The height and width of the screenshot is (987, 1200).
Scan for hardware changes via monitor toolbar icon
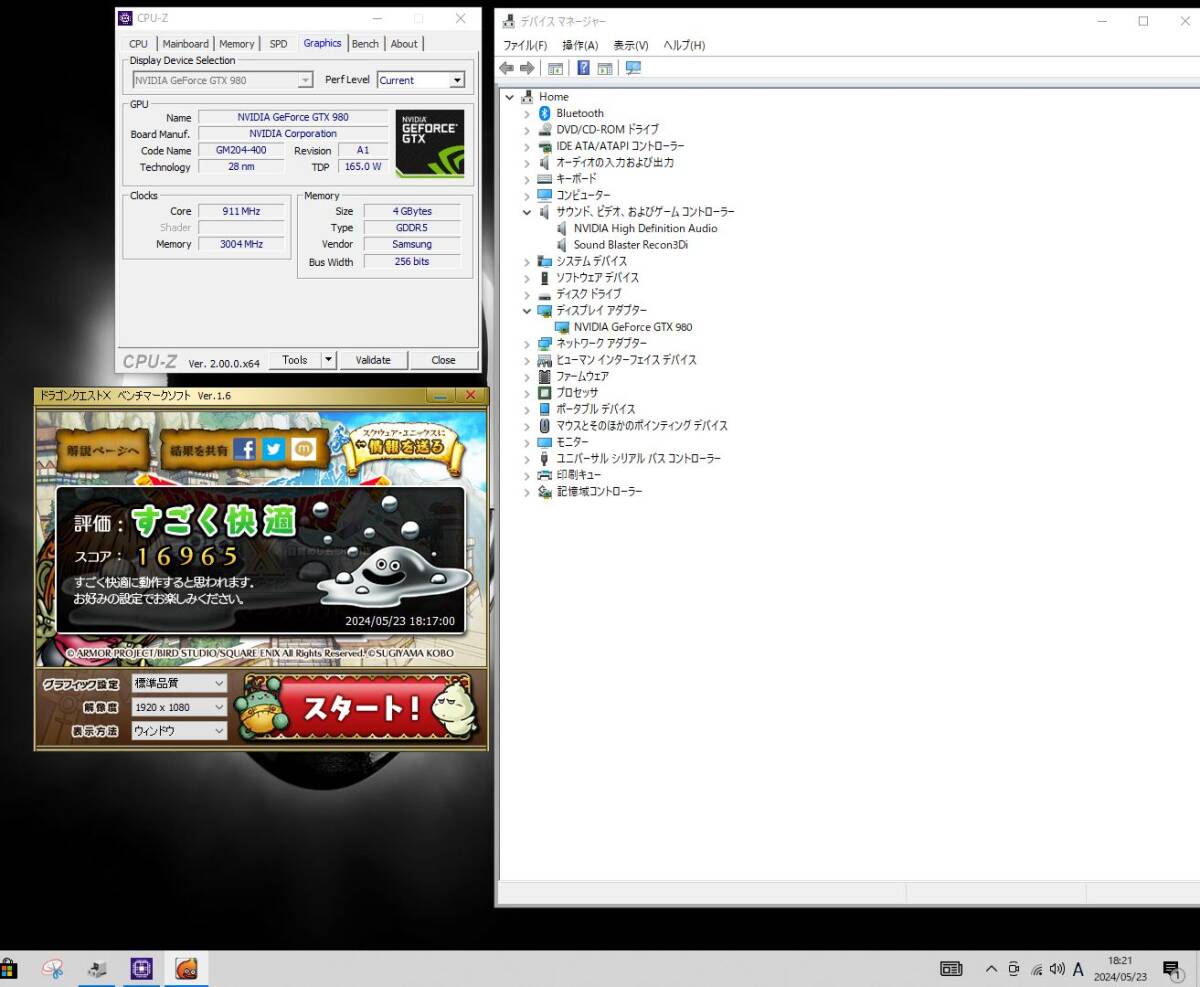633,68
